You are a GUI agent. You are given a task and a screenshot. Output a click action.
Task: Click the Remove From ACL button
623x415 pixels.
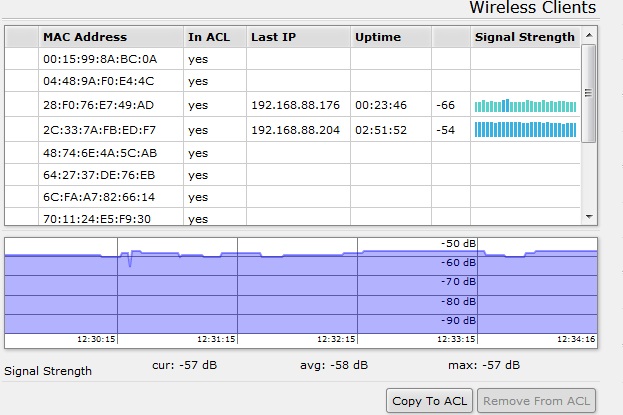click(x=538, y=401)
